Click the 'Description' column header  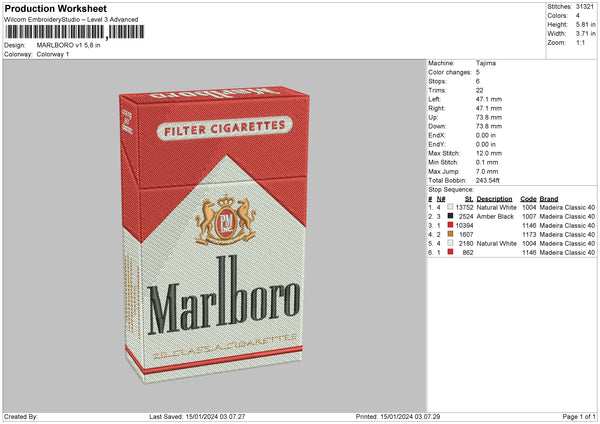(x=494, y=199)
